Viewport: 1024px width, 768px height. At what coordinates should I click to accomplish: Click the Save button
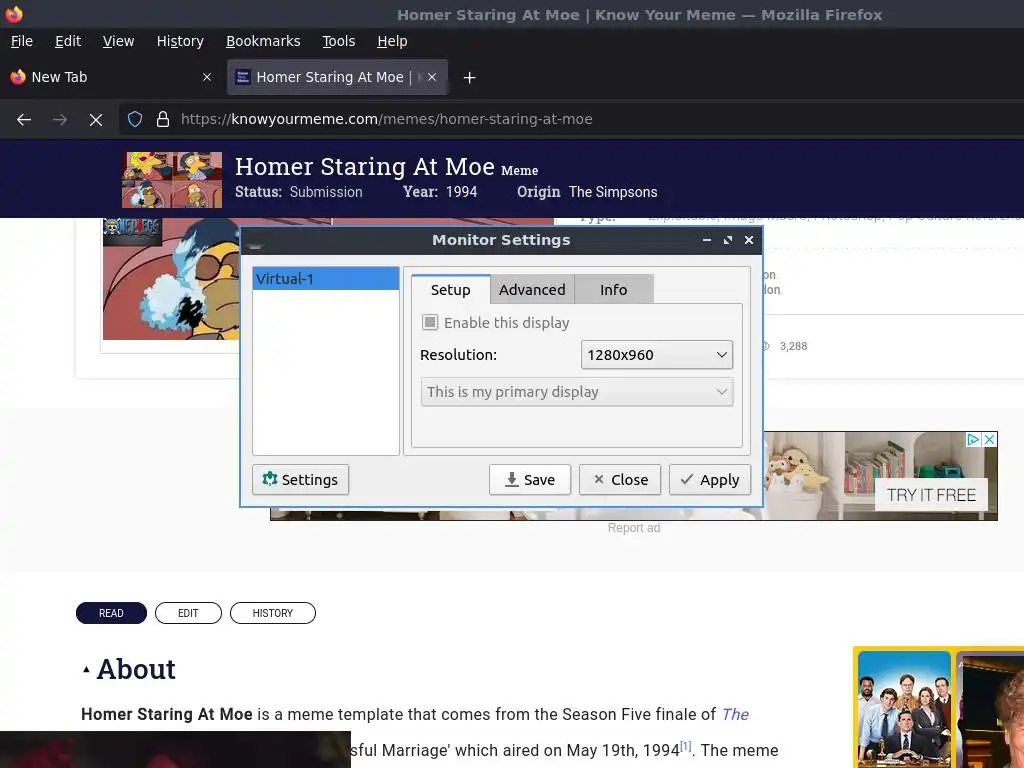(530, 479)
